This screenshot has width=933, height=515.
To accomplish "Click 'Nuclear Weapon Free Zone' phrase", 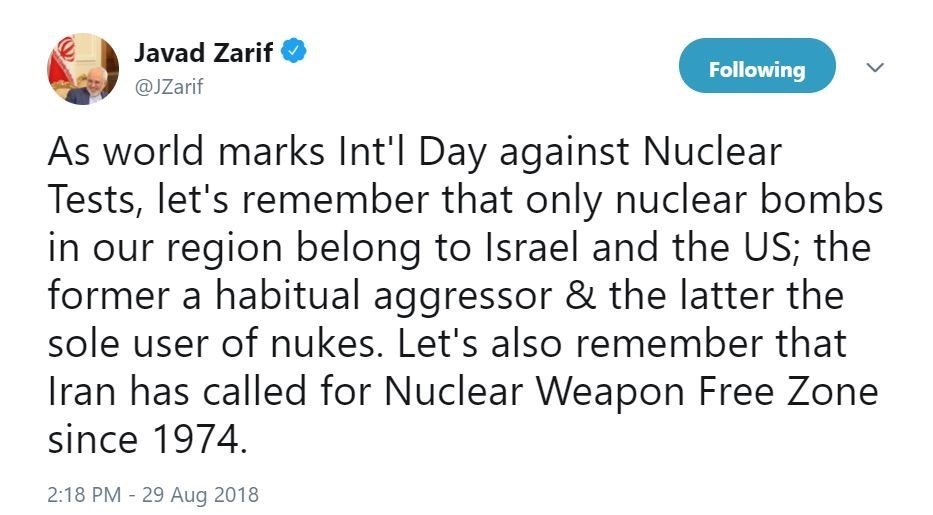I will click(631, 392).
